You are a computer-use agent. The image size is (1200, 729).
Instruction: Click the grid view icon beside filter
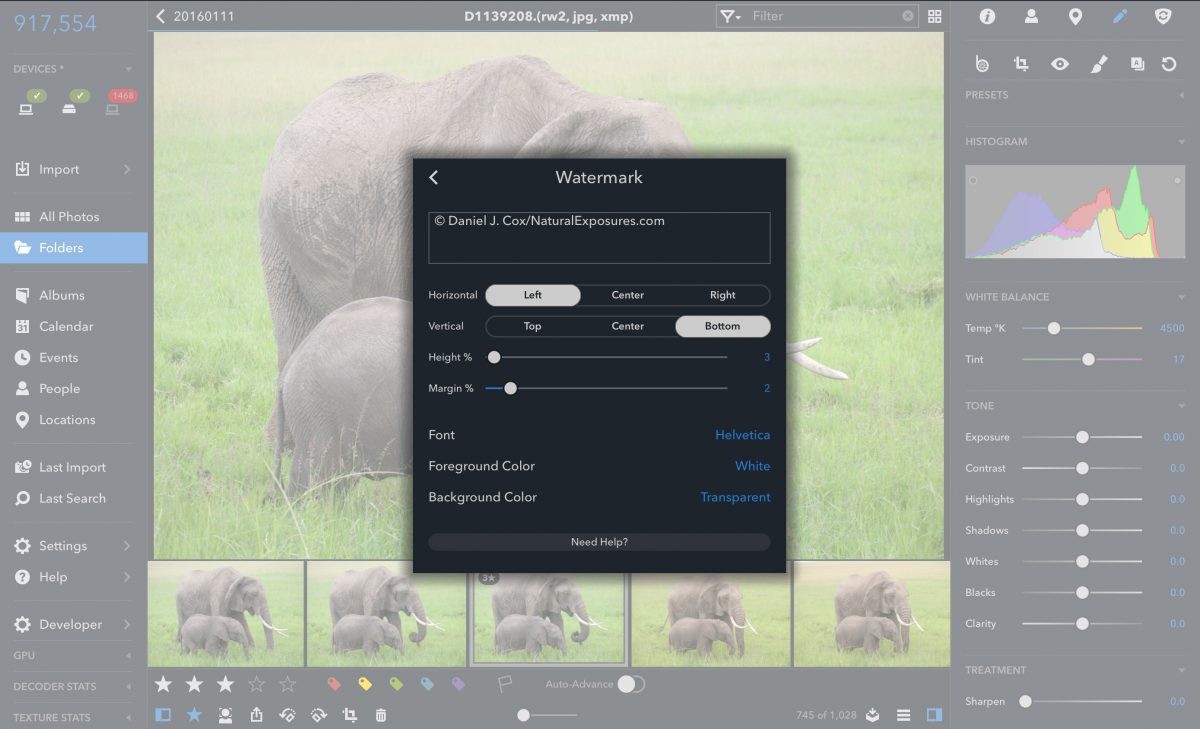point(935,16)
